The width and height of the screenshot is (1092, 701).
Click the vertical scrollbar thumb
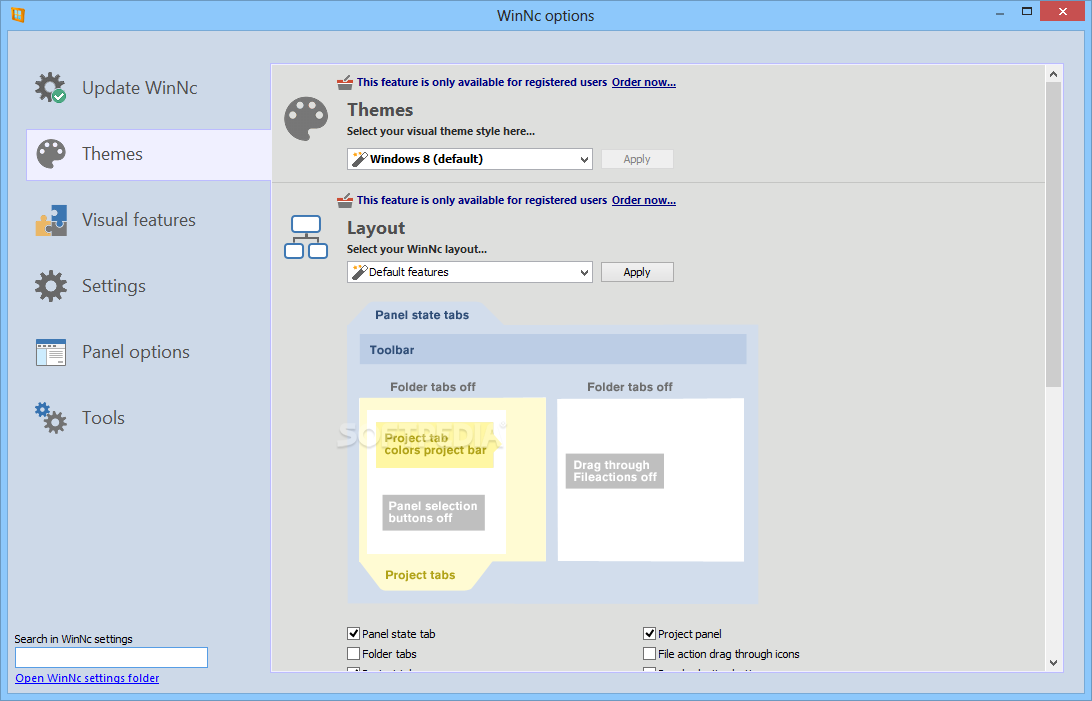click(x=1053, y=235)
